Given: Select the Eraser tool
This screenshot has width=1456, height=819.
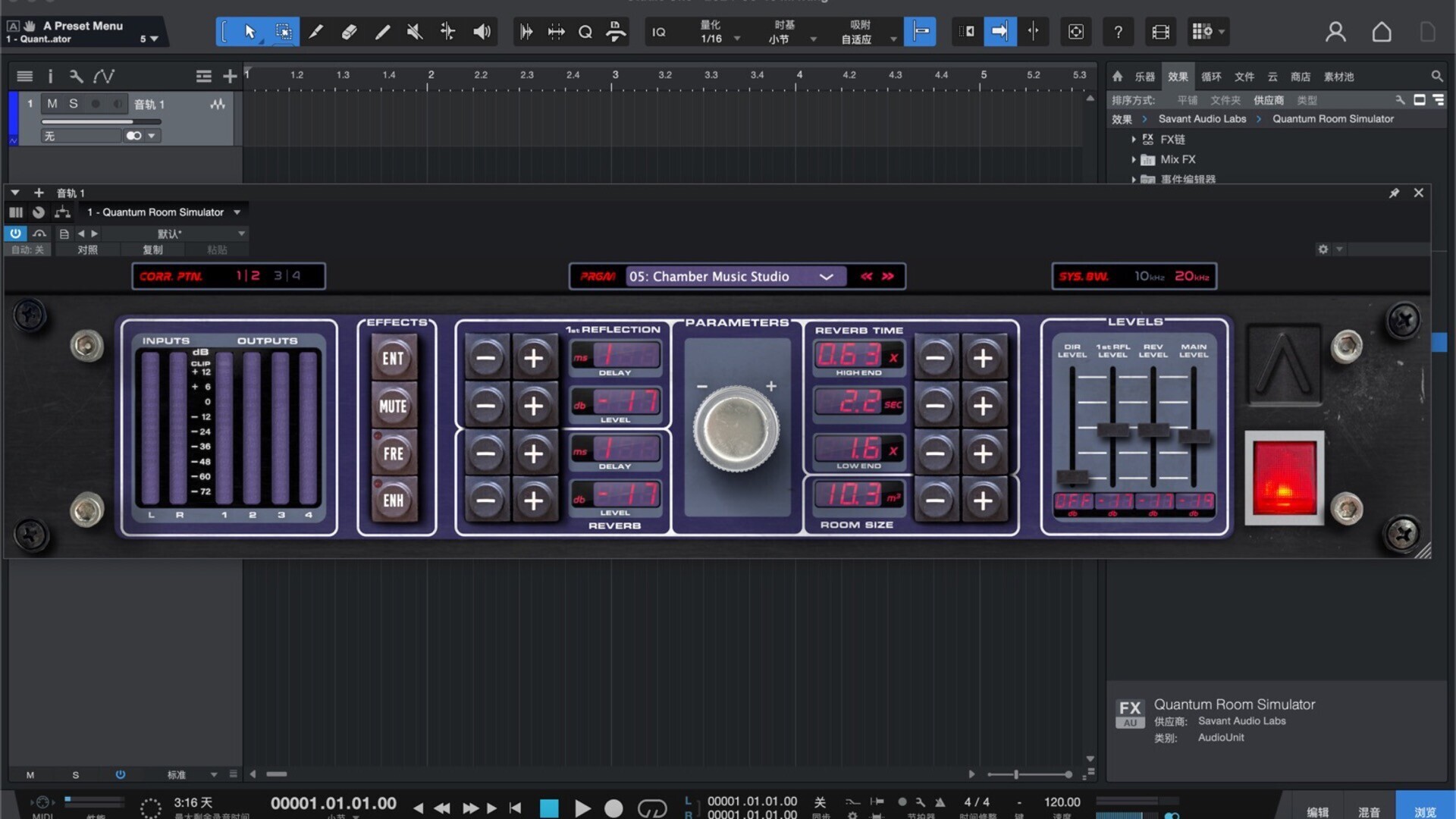Looking at the screenshot, I should coord(349,32).
